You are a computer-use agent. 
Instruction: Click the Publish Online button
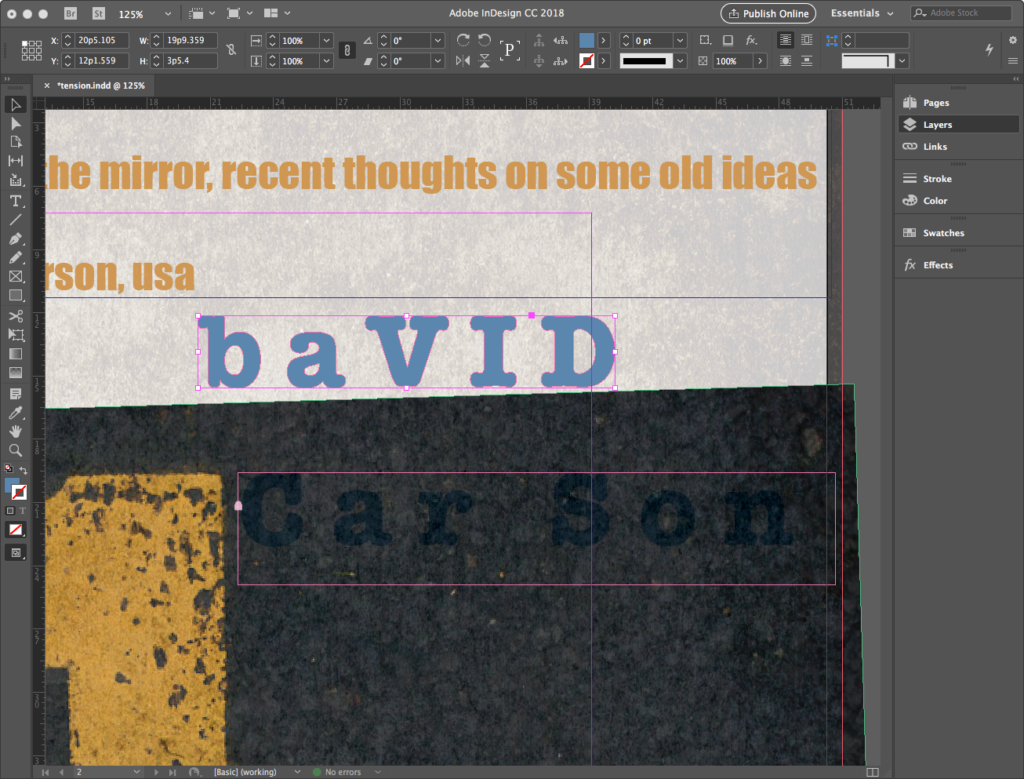click(x=768, y=13)
